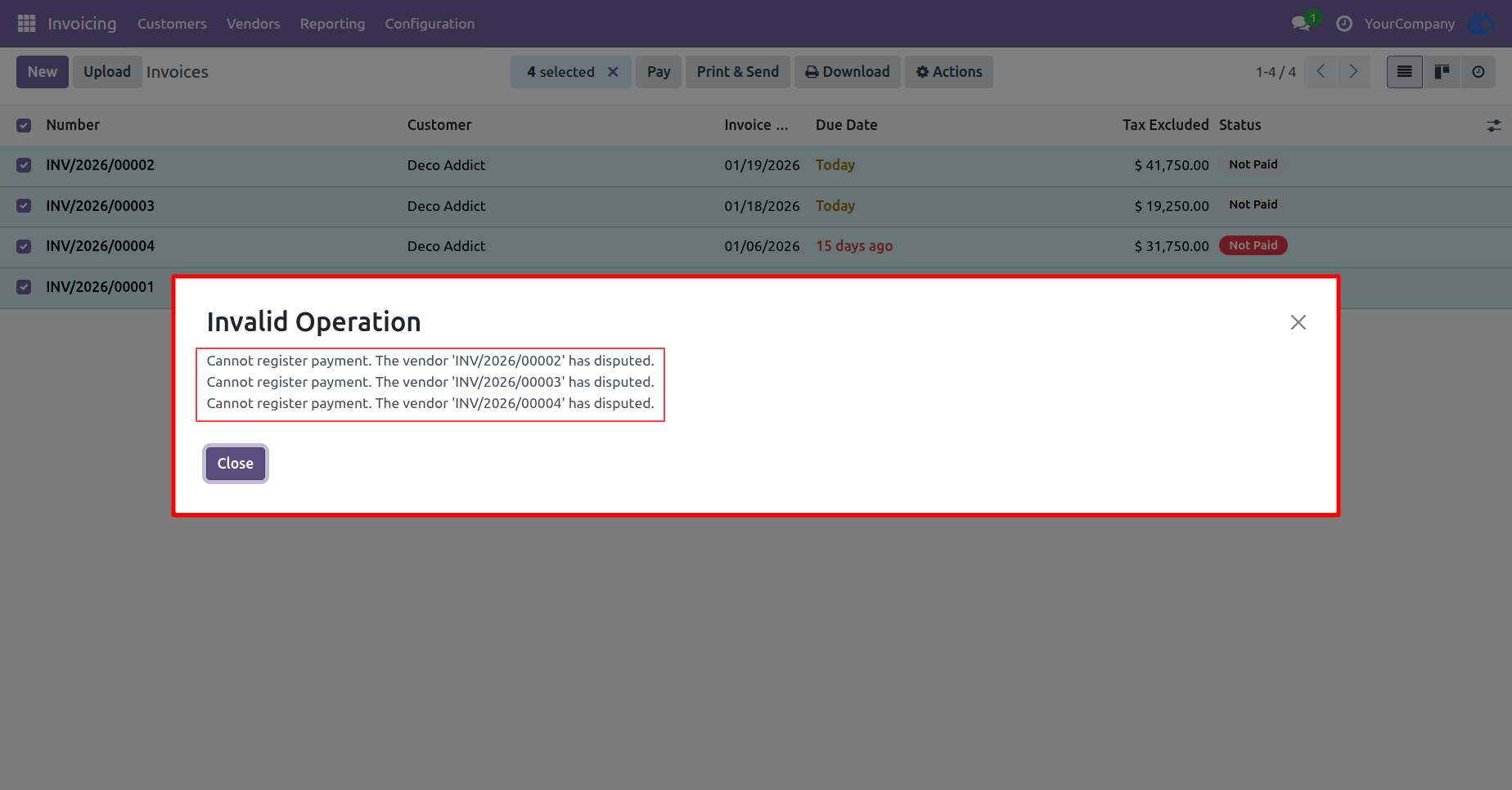The image size is (1512, 790).
Task: Open Vendors menu
Action: click(254, 24)
